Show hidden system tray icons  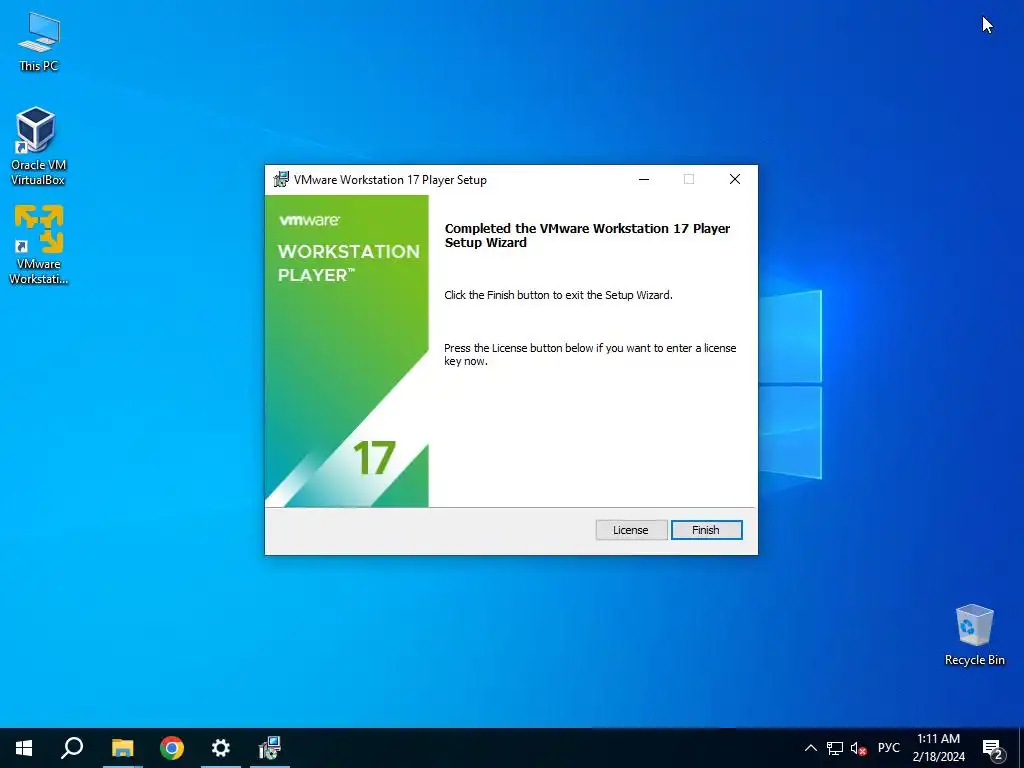pos(810,748)
